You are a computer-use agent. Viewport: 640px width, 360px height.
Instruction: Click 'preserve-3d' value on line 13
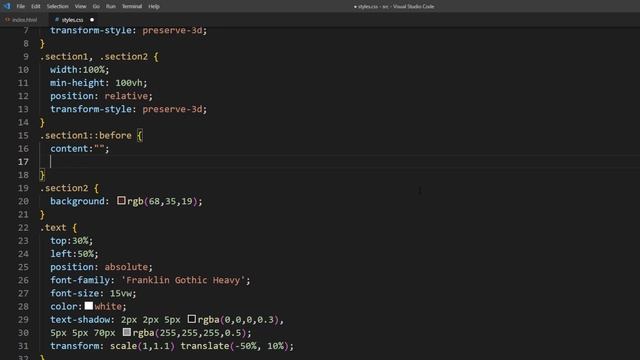click(172, 109)
